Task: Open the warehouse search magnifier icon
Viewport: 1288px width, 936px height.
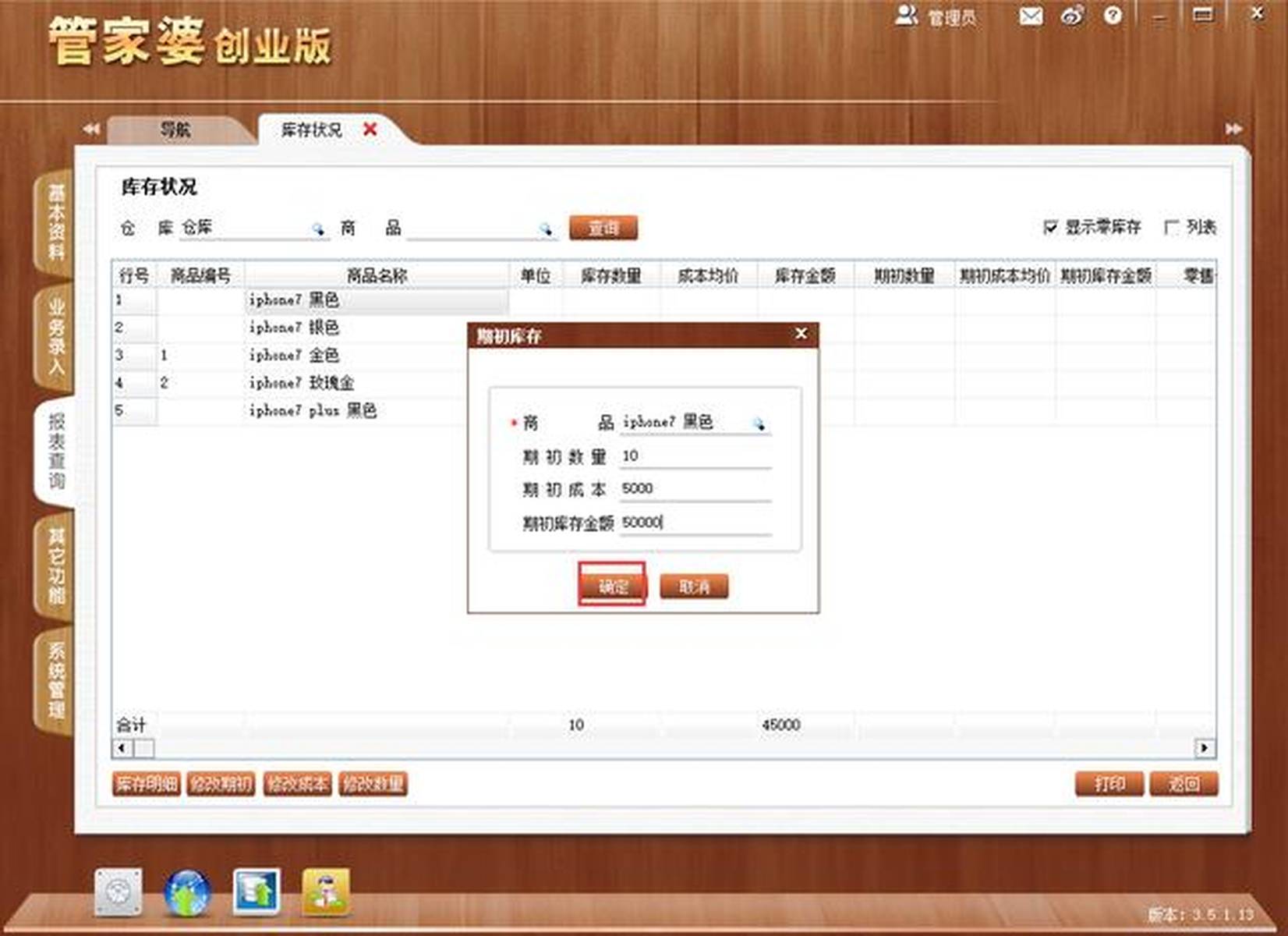Action: [319, 229]
